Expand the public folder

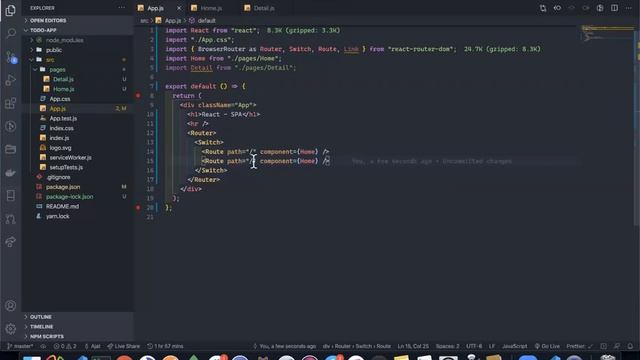(78, 50)
